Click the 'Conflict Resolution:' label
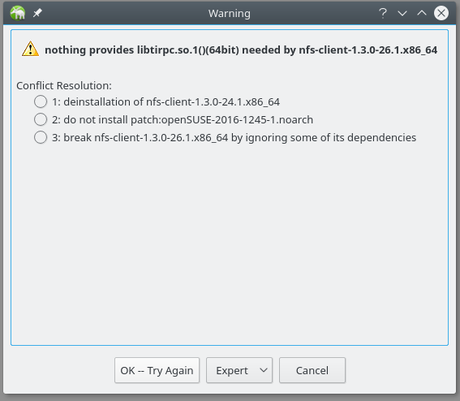The height and width of the screenshot is (401, 460). [64, 86]
